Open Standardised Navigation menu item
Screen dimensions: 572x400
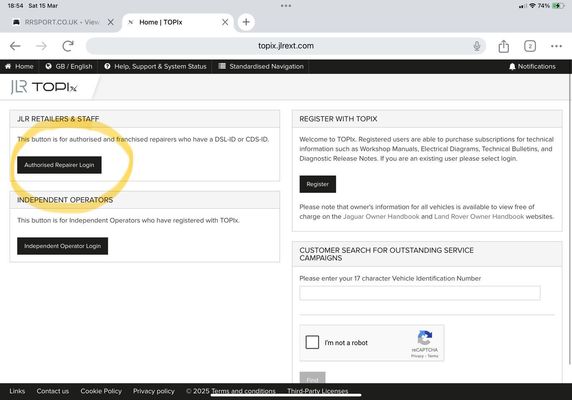(x=261, y=66)
